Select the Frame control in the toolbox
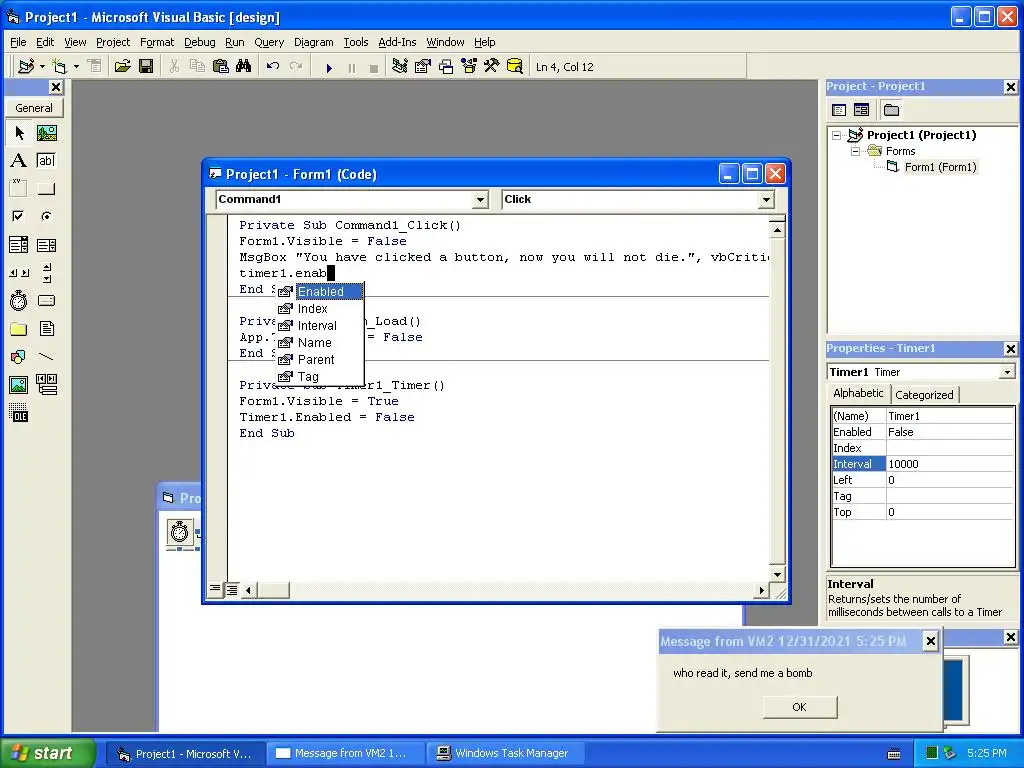The width and height of the screenshot is (1024, 768). click(19, 188)
